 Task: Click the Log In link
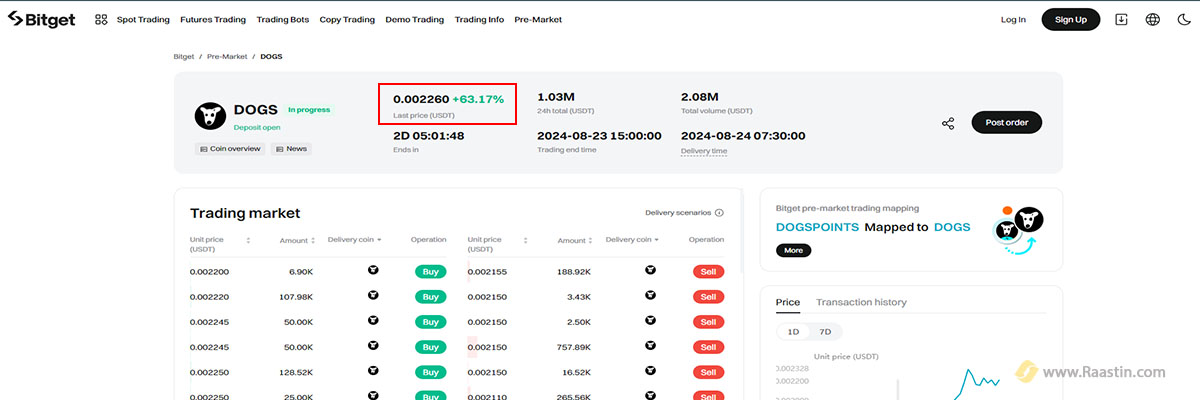(1013, 19)
